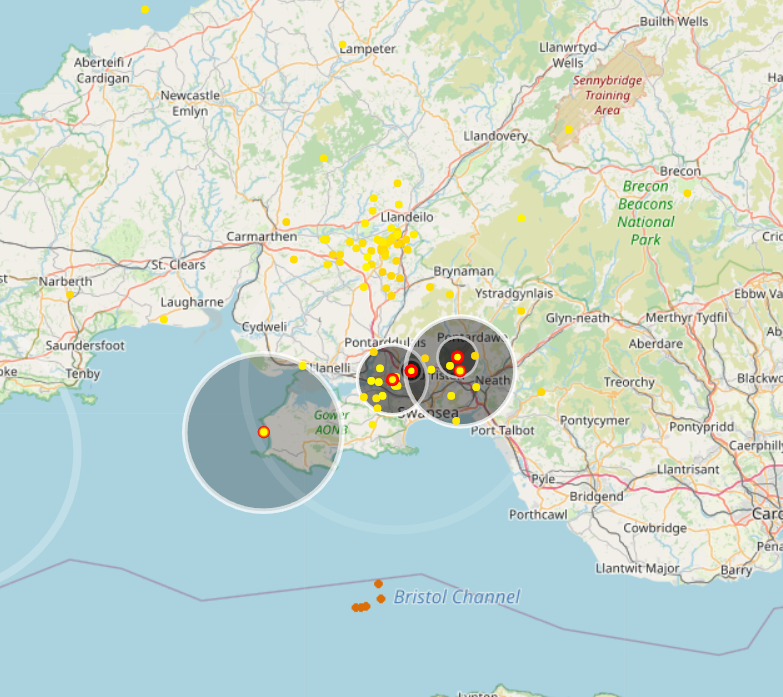783x697 pixels.
Task: Click the topmost orange dot in the Bristol Channel
Action: [x=379, y=584]
